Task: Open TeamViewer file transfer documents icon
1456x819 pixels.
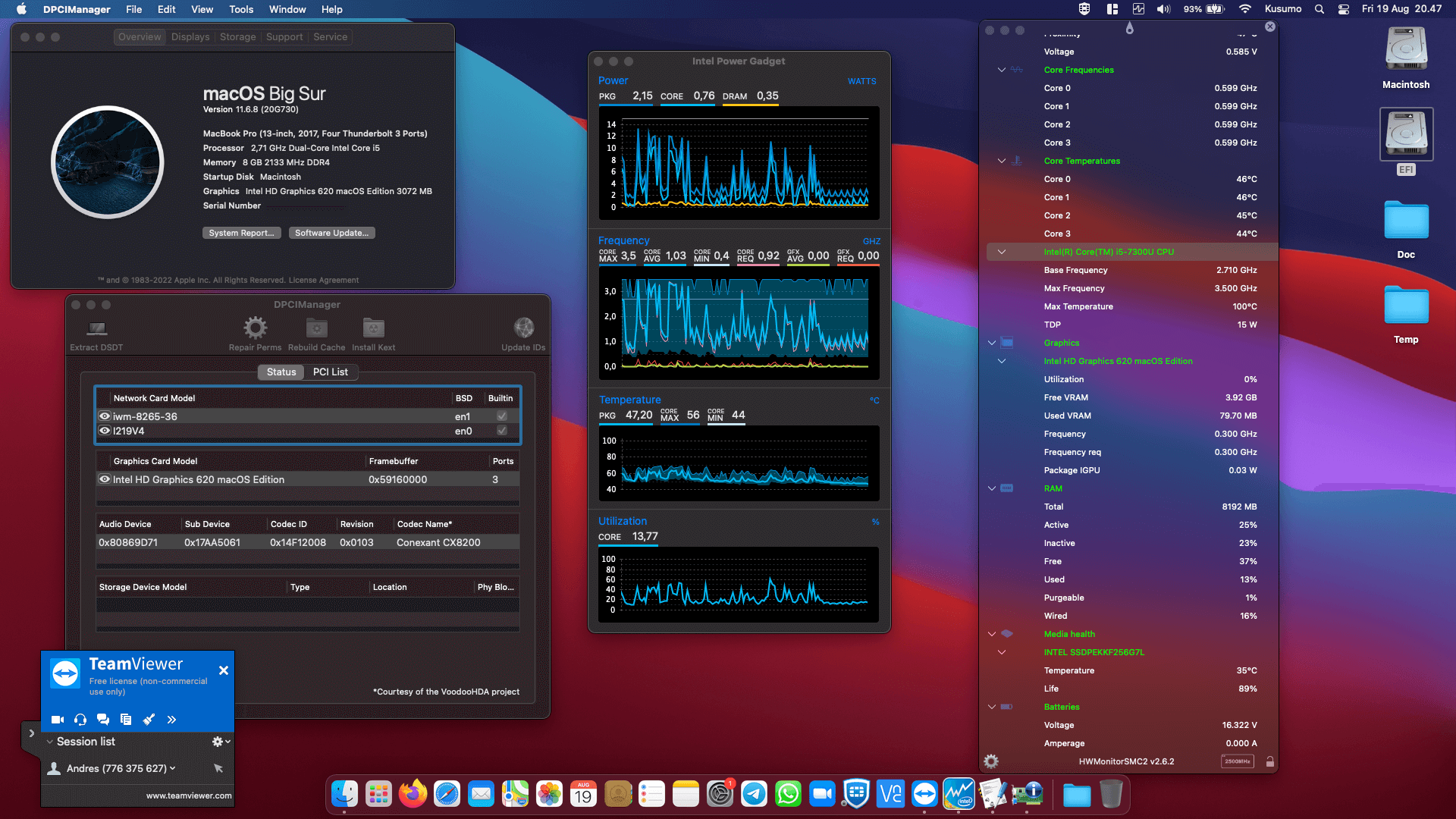Action: pos(126,720)
